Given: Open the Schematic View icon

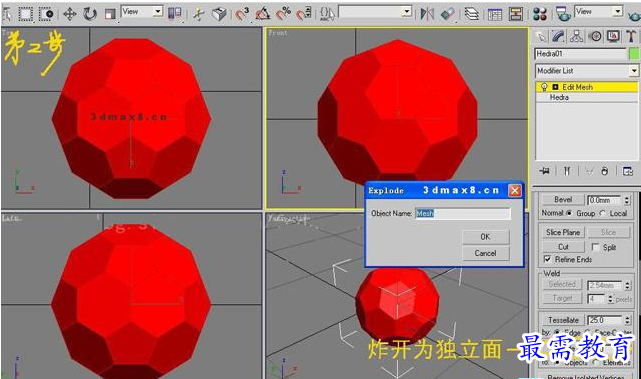Looking at the screenshot, I should (x=515, y=14).
